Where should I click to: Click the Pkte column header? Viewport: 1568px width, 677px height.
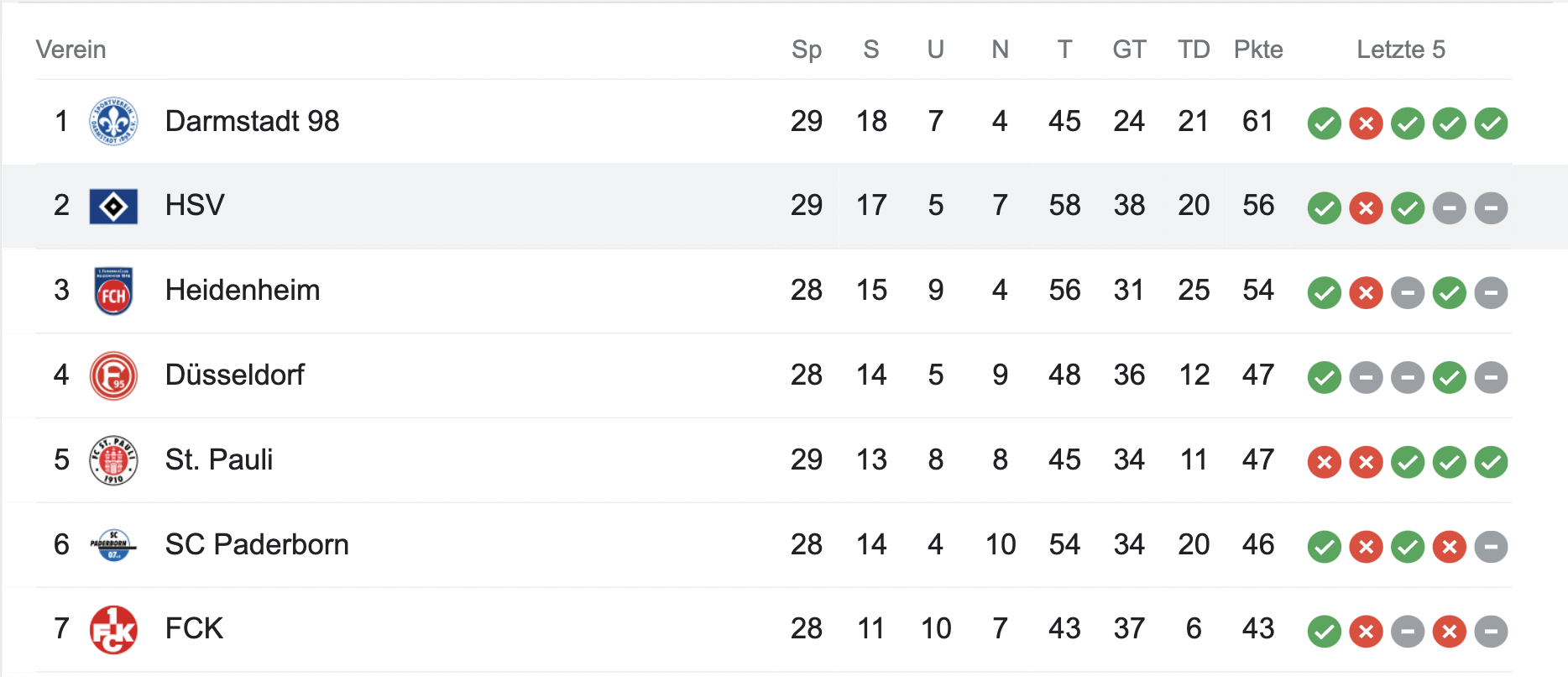point(1257,50)
